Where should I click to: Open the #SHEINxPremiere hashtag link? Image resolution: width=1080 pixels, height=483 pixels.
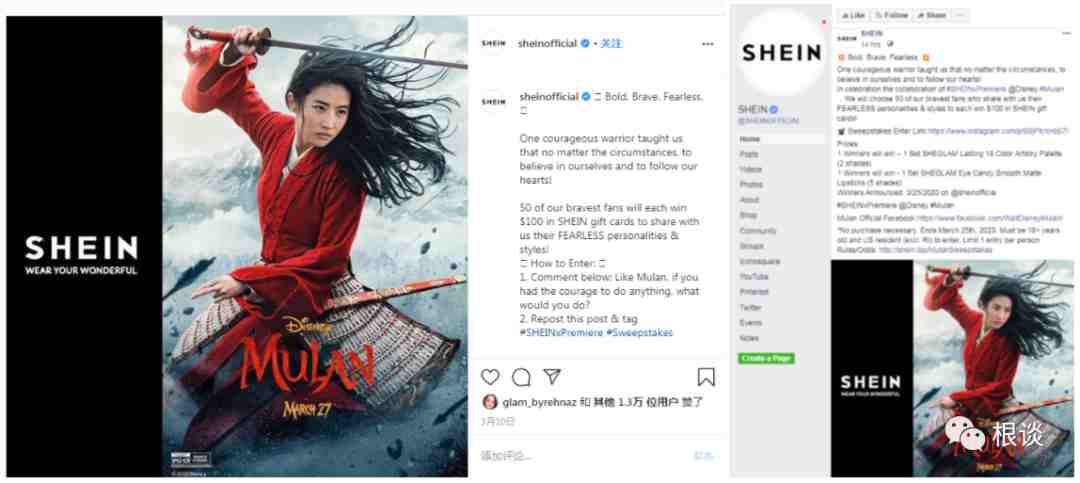[x=559, y=333]
